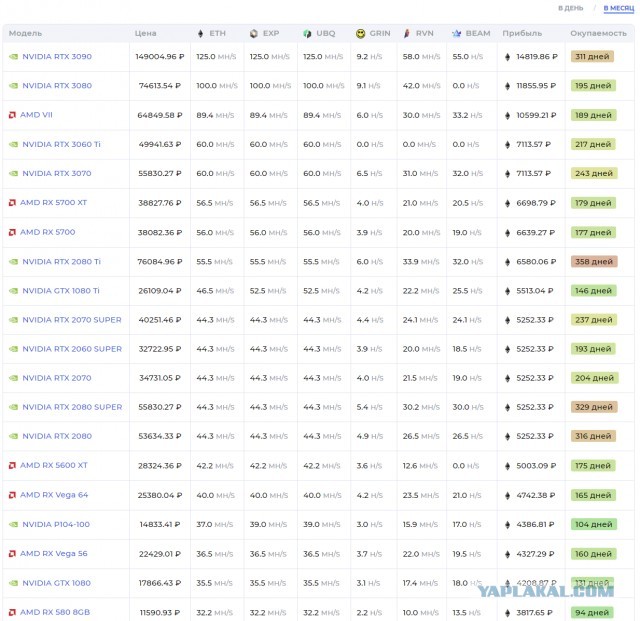Click the NVIDIA logo beside RTX 3090
The width and height of the screenshot is (640, 621).
13,57
